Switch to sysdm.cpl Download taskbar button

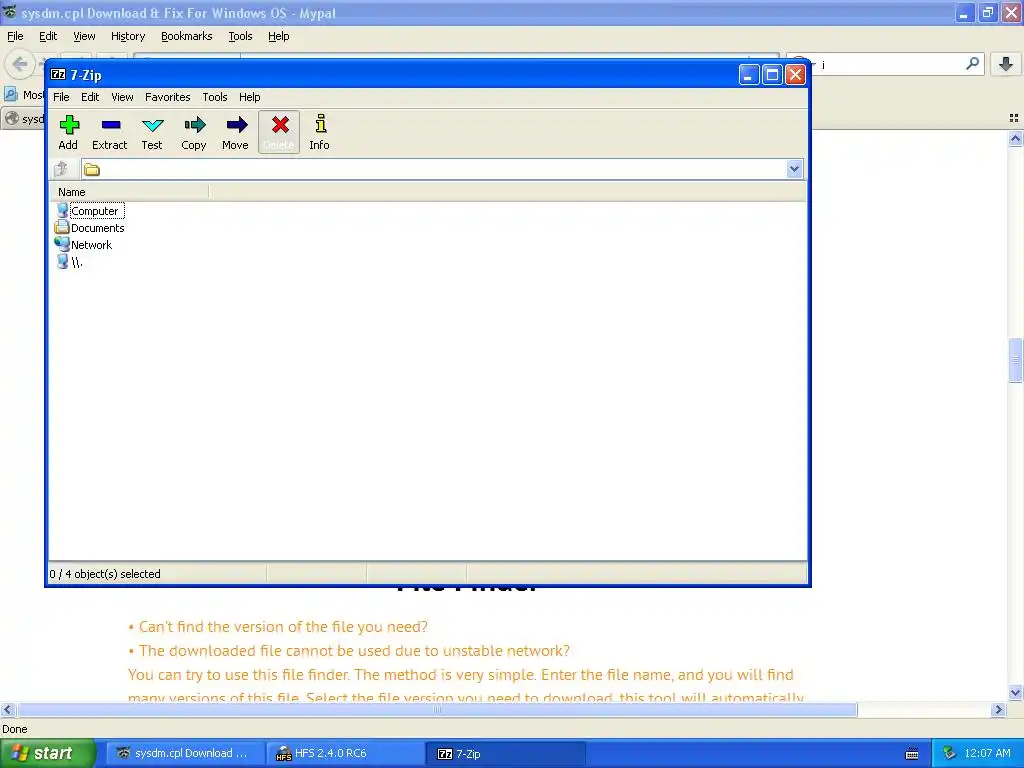tap(185, 753)
